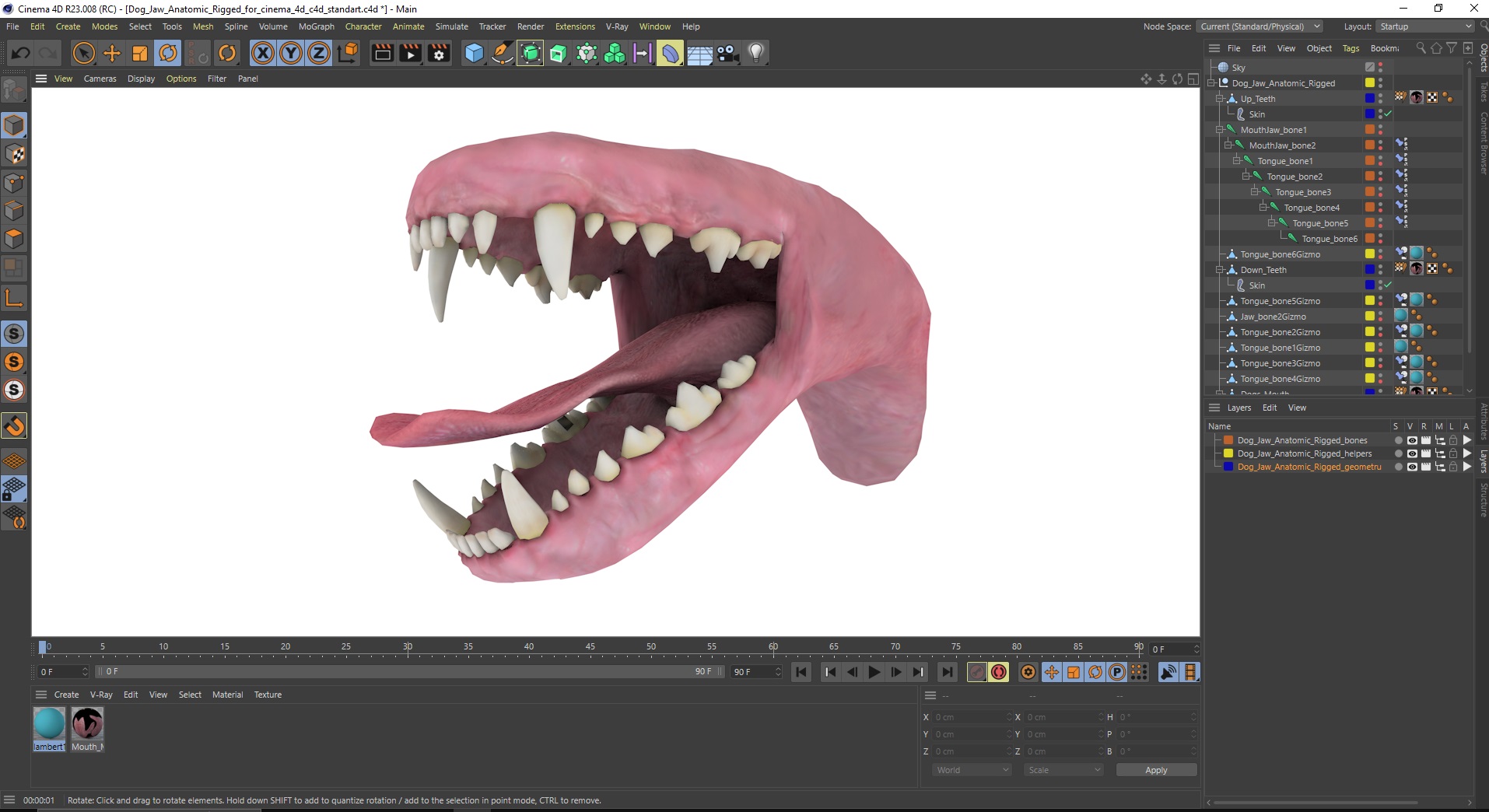Click the blue color swatch of Up_Teeth
Viewport: 1489px width, 812px height.
tap(1369, 99)
